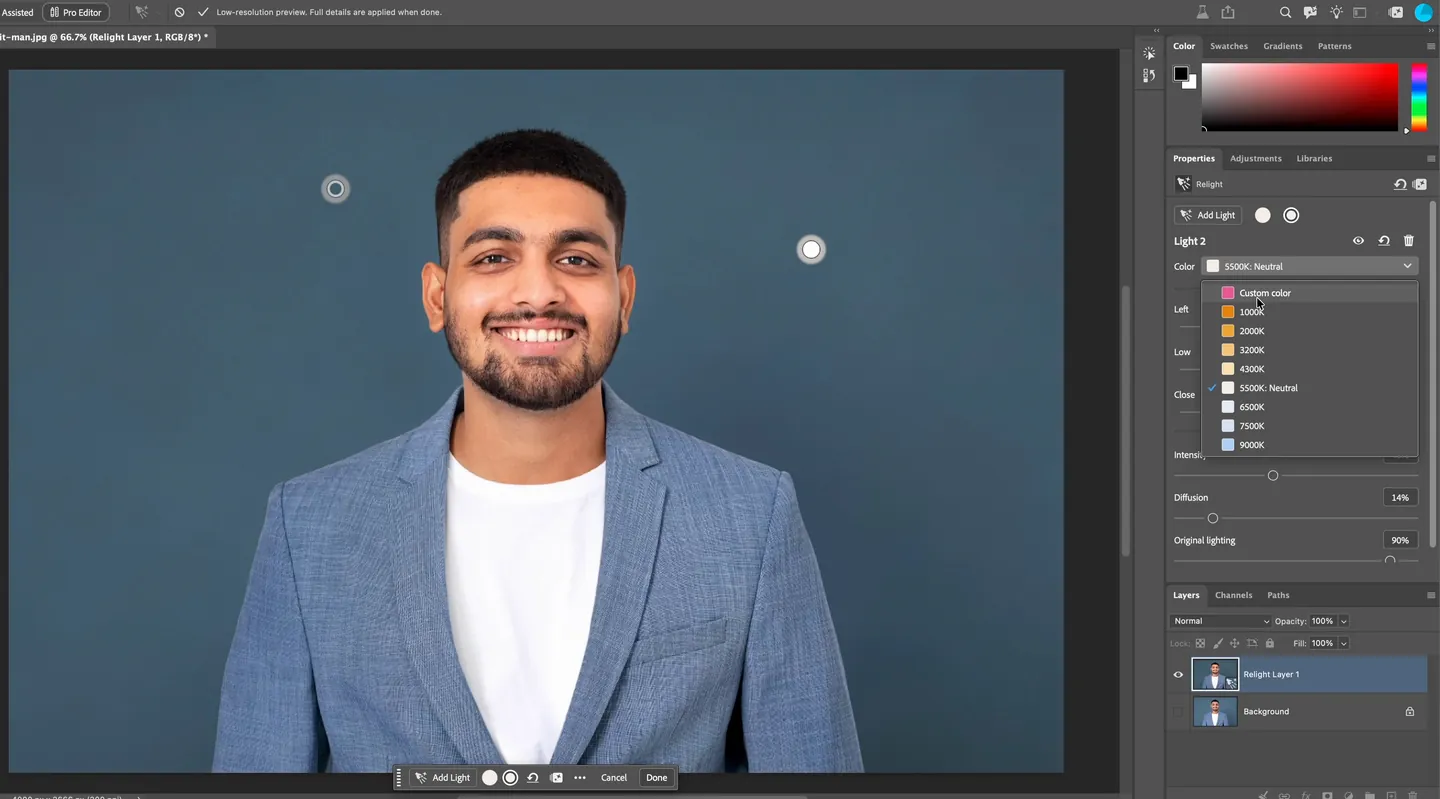Open the lightbulb discover icon in top bar

click(x=1336, y=12)
